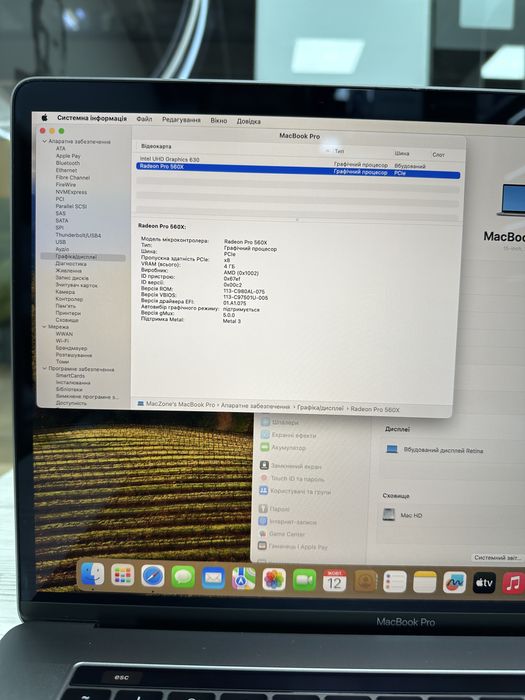525x700 pixels.
Task: Open the Apple menu
Action: click(44, 118)
